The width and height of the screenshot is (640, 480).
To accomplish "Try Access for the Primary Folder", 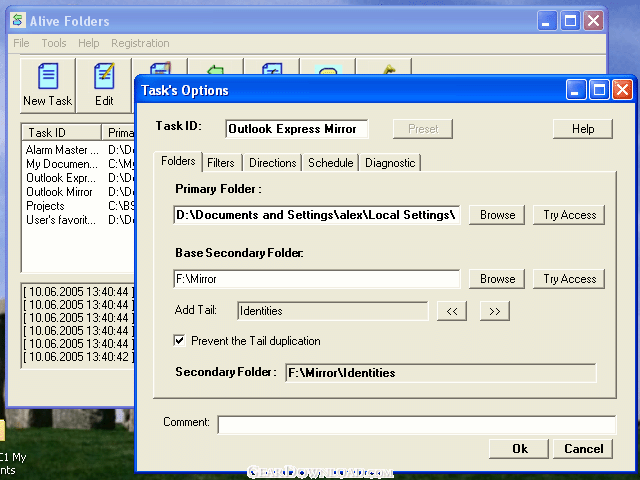I will pos(569,215).
